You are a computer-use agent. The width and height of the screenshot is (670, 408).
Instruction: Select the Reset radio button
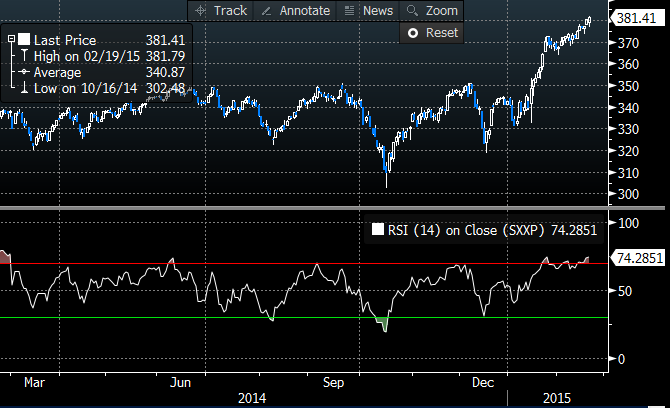tap(412, 33)
